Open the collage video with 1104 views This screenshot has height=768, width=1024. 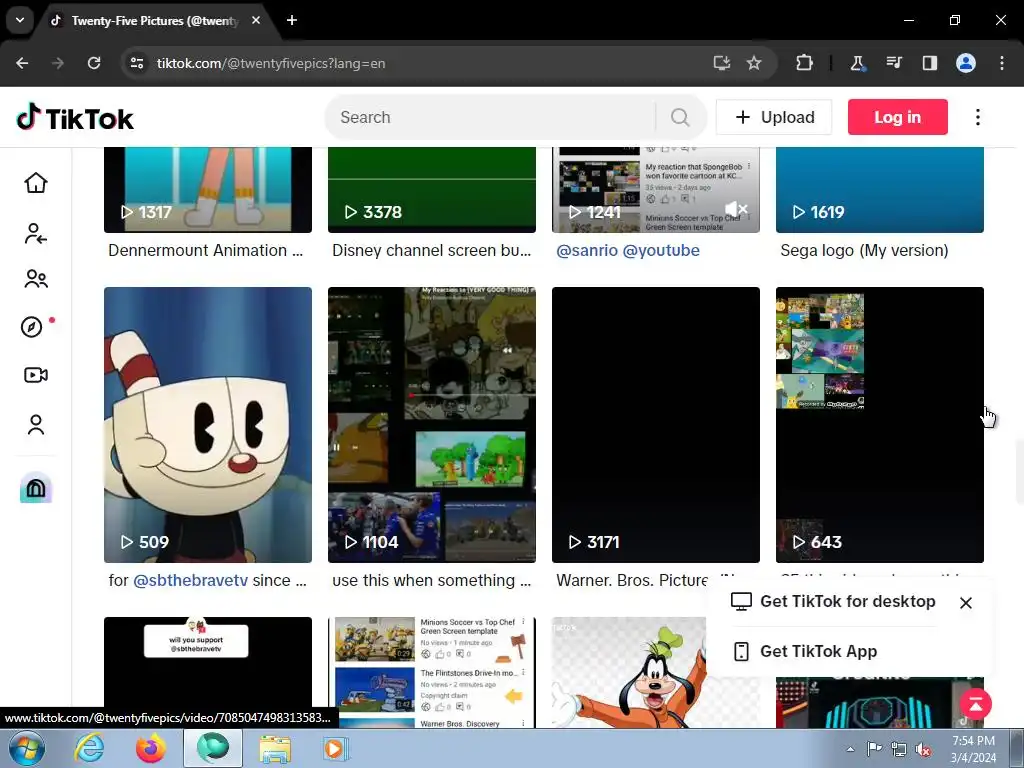point(432,424)
